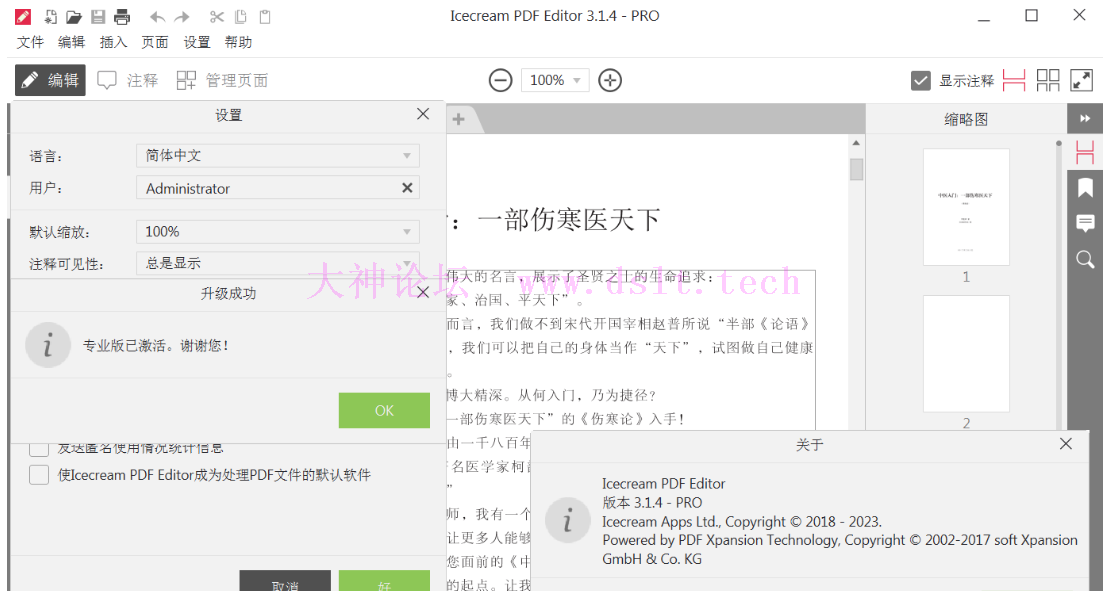Screen dimensions: 1107x591
Task: Click the document scrollbar up arrow
Action: tap(856, 143)
